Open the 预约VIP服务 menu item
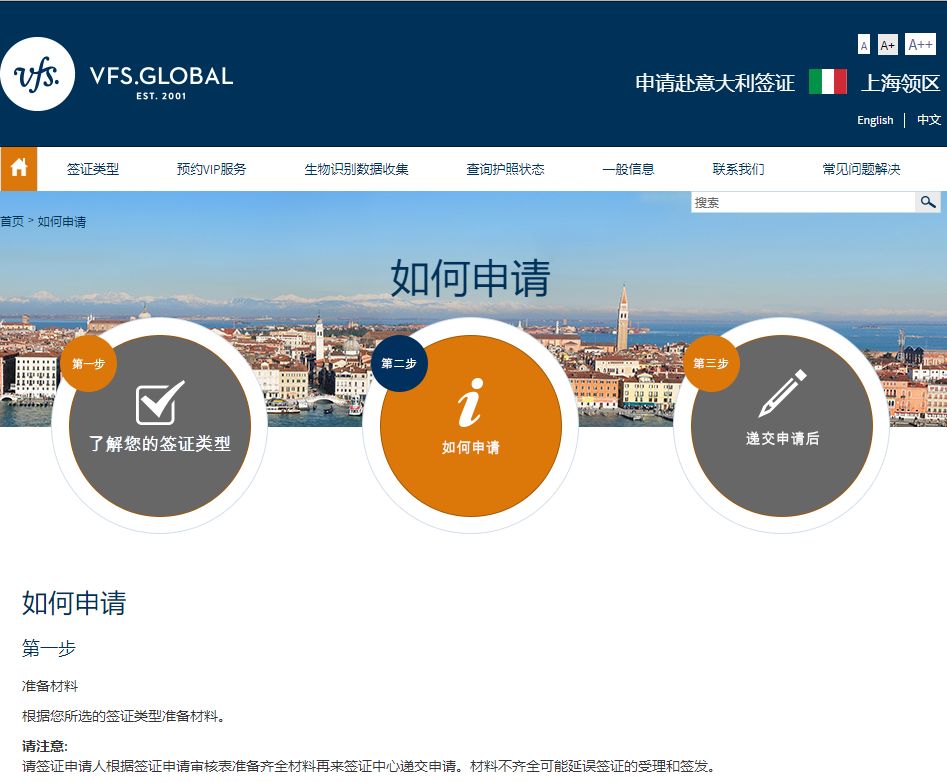This screenshot has width=947, height=782. (x=211, y=169)
